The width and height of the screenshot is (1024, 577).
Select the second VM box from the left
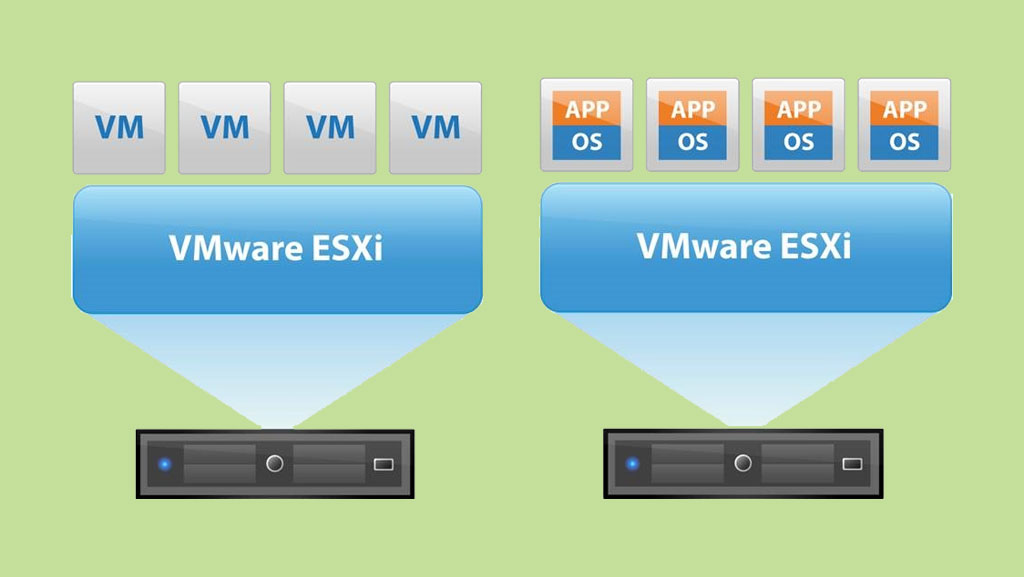[x=225, y=128]
